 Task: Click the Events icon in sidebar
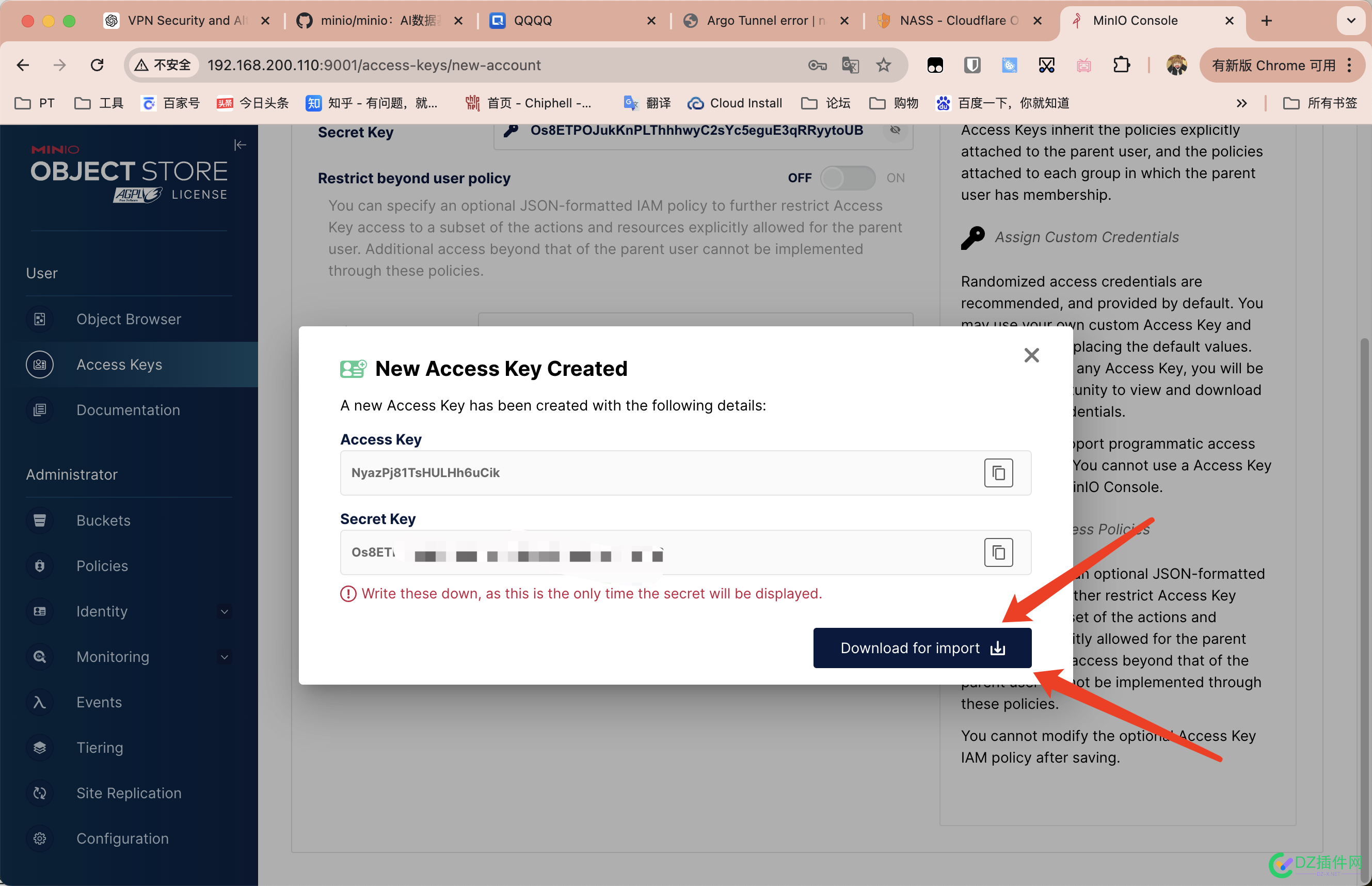point(38,701)
